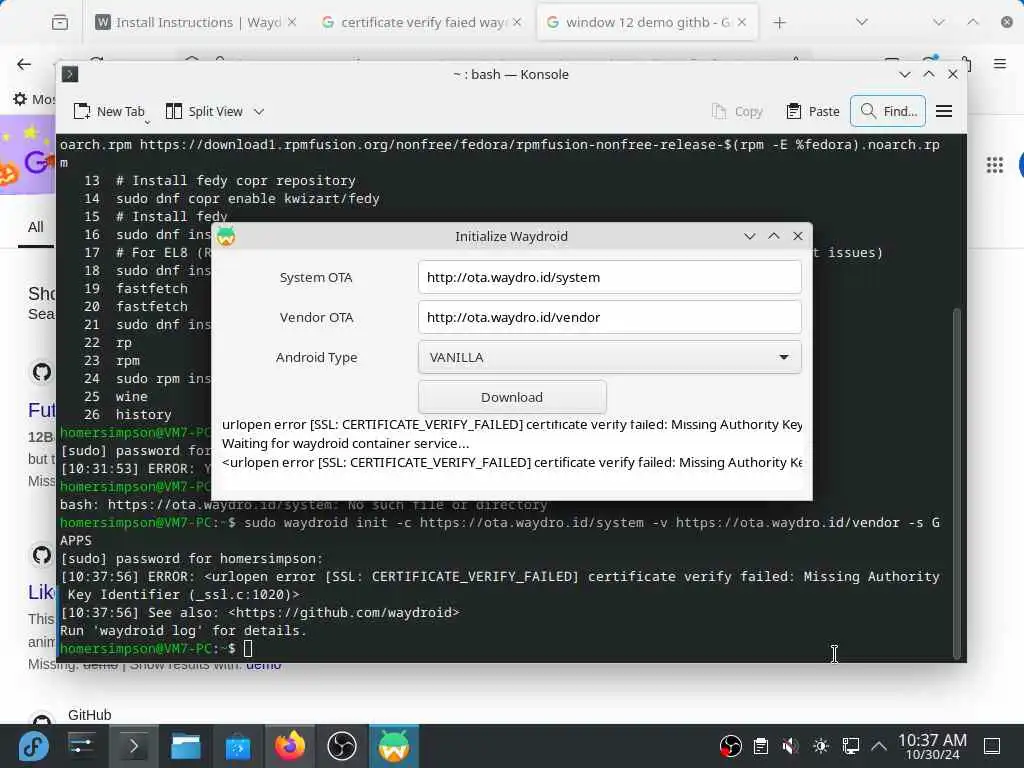Image resolution: width=1024 pixels, height=768 pixels.
Task: Click the show desktop icon on taskbar
Action: click(x=992, y=746)
